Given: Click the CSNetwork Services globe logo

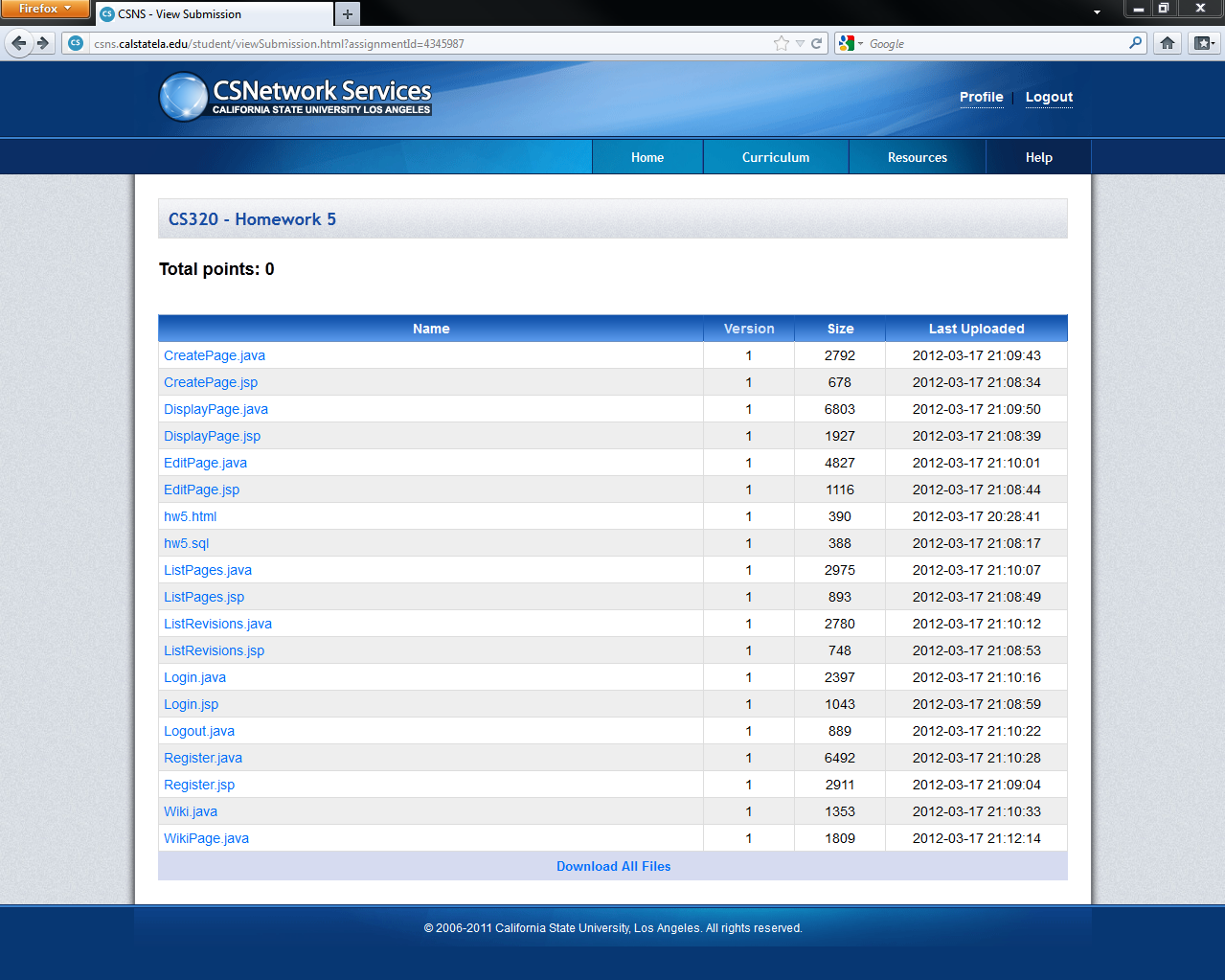Looking at the screenshot, I should [183, 98].
